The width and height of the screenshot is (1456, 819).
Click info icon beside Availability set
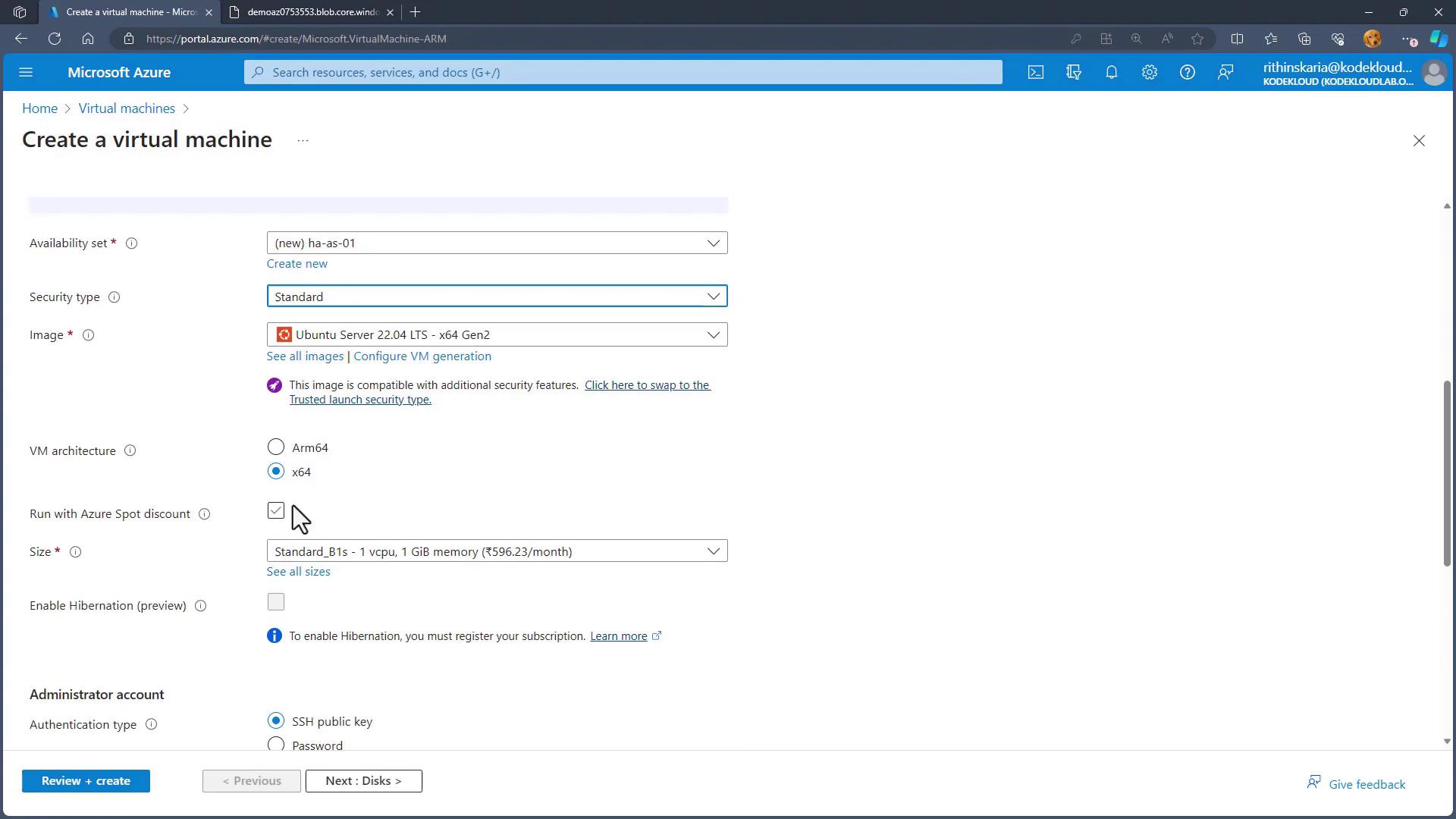pyautogui.click(x=131, y=243)
